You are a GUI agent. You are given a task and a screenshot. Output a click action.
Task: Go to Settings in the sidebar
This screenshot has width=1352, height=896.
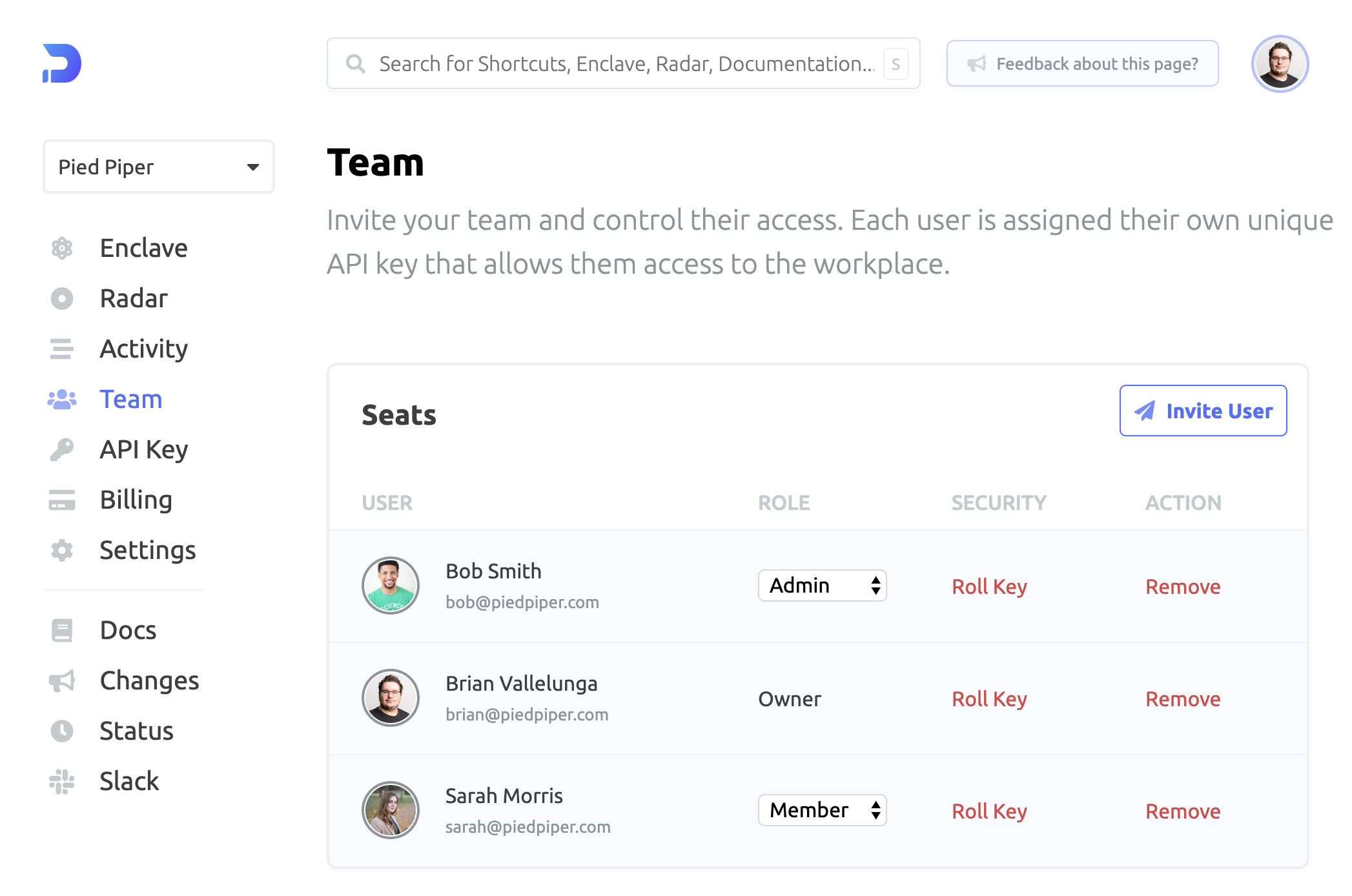(147, 551)
